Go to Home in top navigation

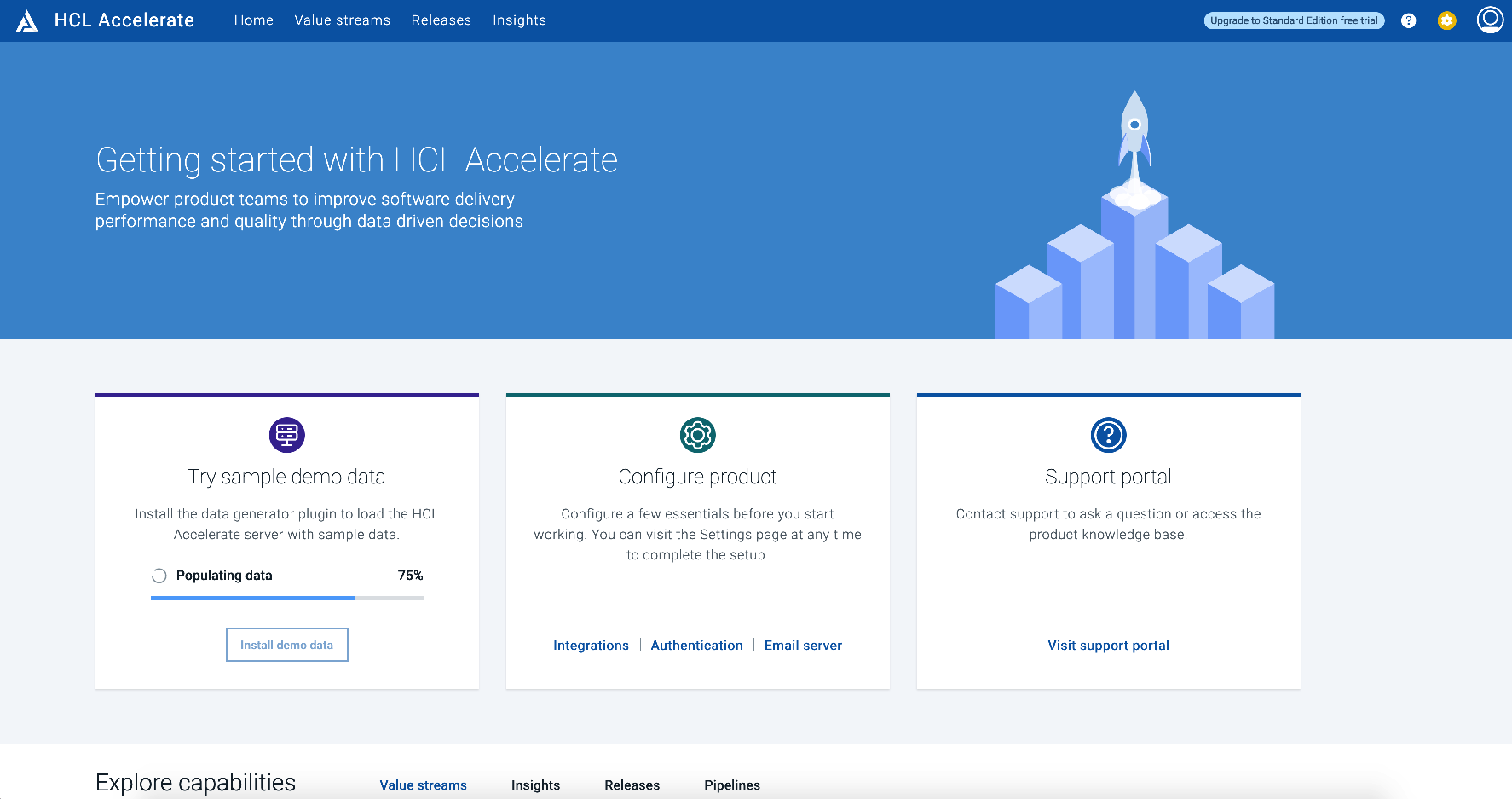[254, 20]
